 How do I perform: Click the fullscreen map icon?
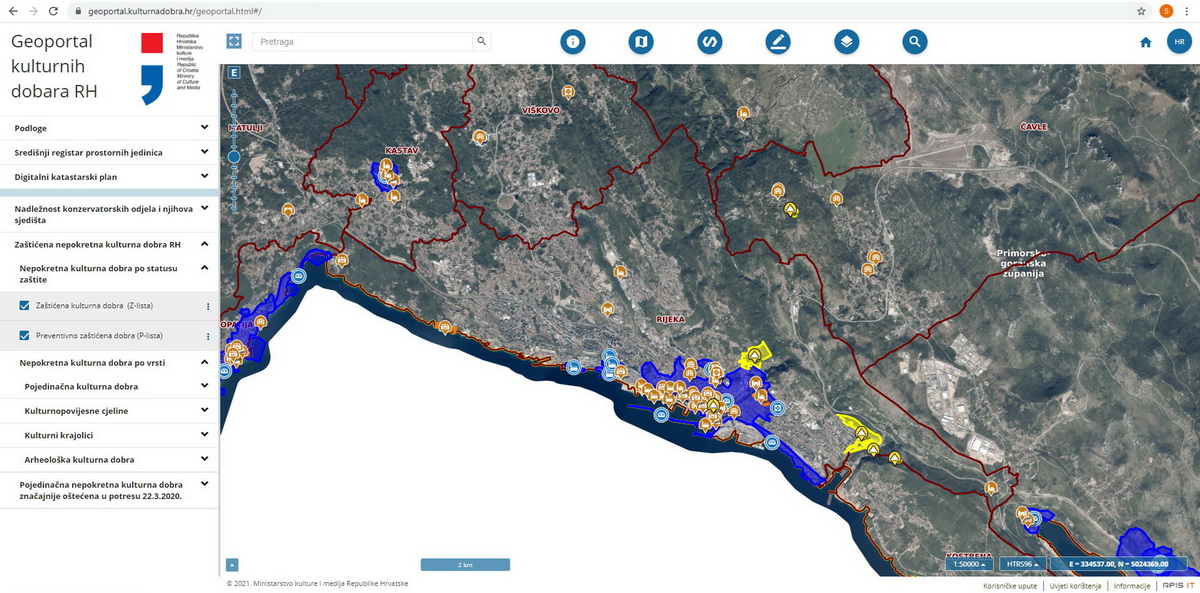[234, 41]
